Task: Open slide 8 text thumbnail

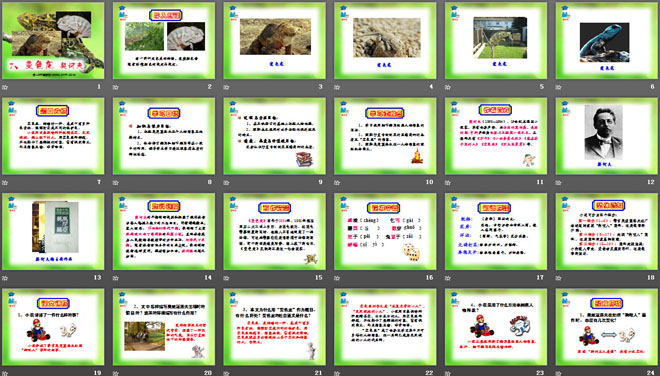Action: point(164,136)
